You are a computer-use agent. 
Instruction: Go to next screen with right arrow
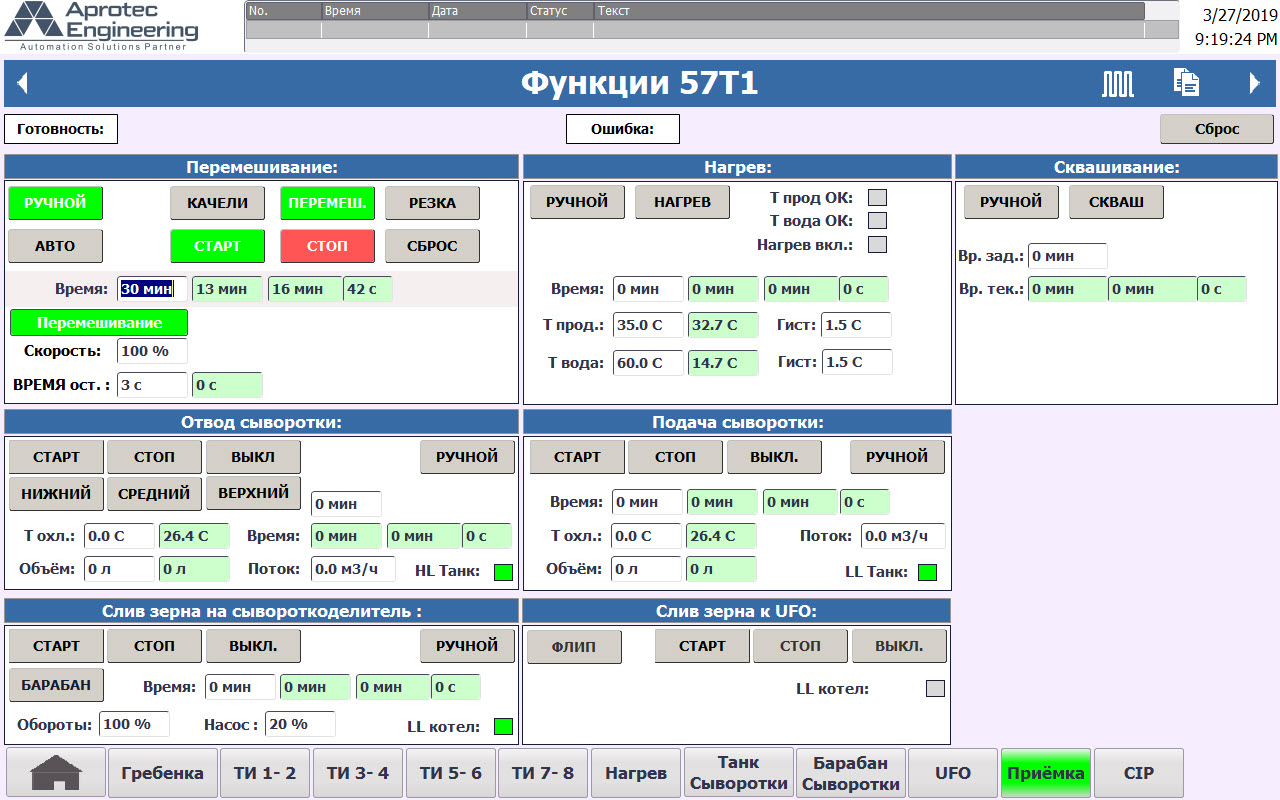click(1255, 84)
